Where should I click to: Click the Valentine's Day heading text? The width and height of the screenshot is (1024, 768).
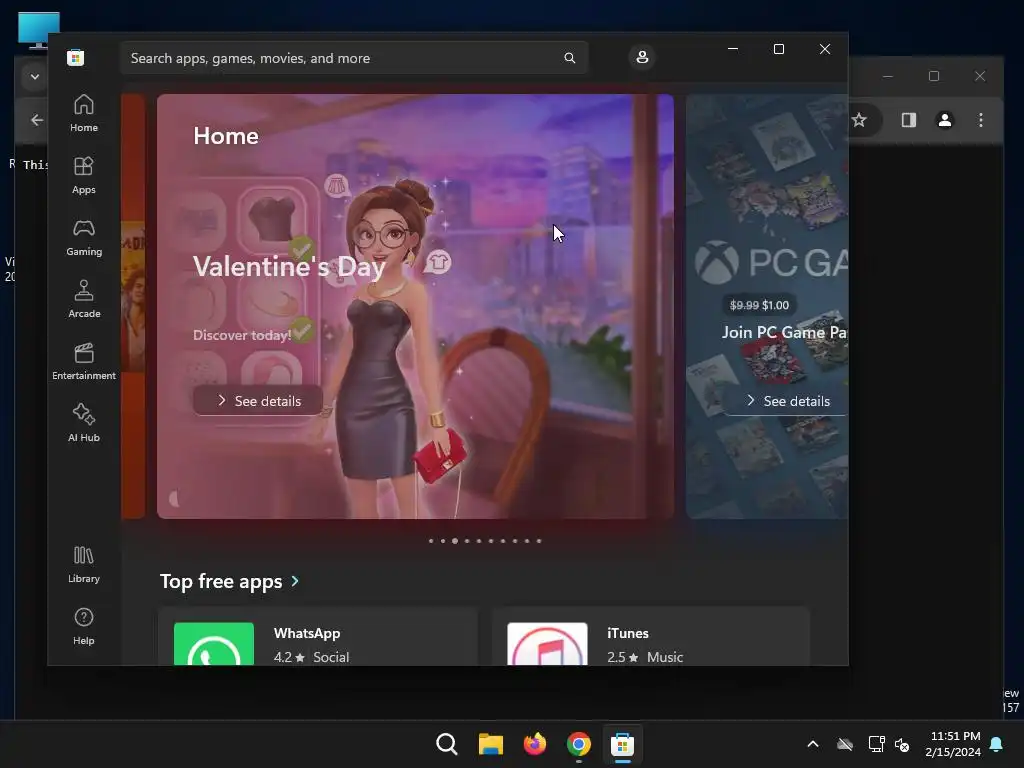289,266
